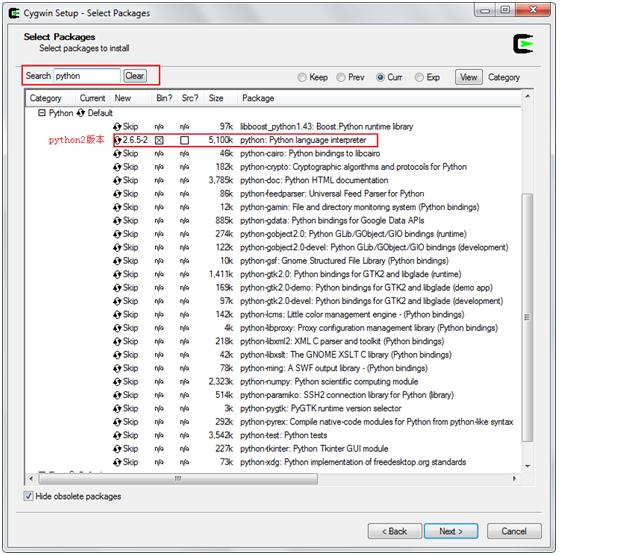Select python-test: Python tests package text

click(x=283, y=435)
